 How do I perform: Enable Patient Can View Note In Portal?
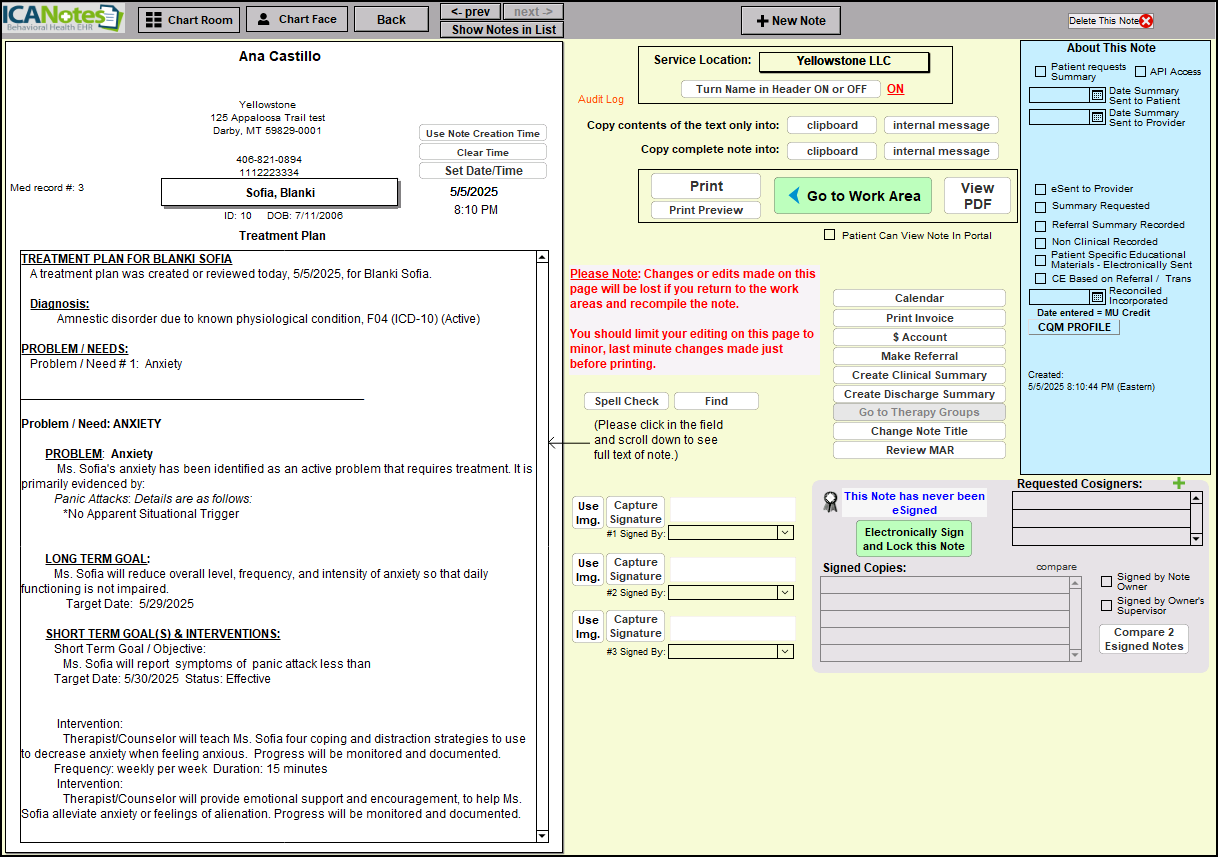tap(829, 235)
